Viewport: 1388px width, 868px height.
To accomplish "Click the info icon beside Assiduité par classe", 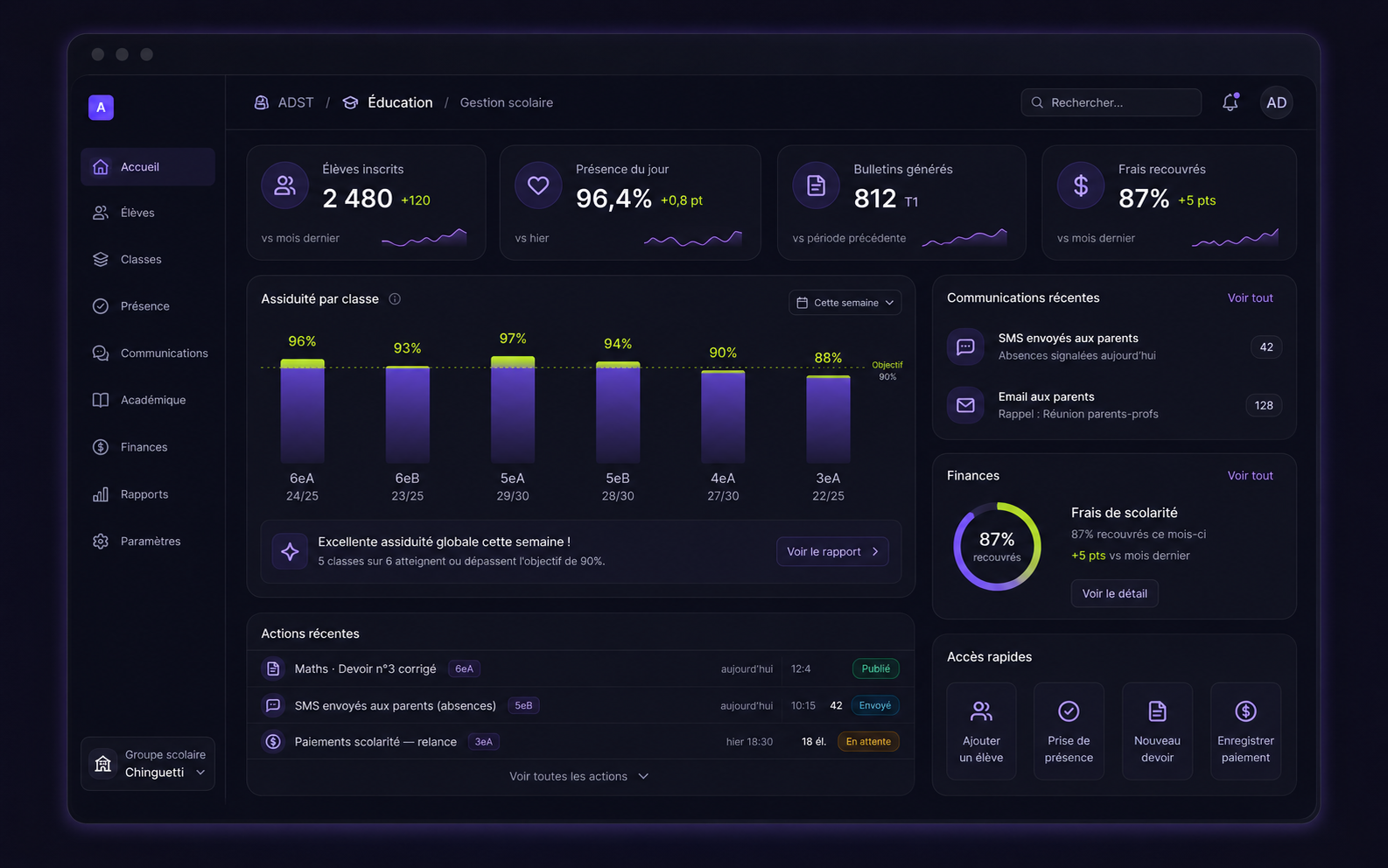I will tap(395, 299).
